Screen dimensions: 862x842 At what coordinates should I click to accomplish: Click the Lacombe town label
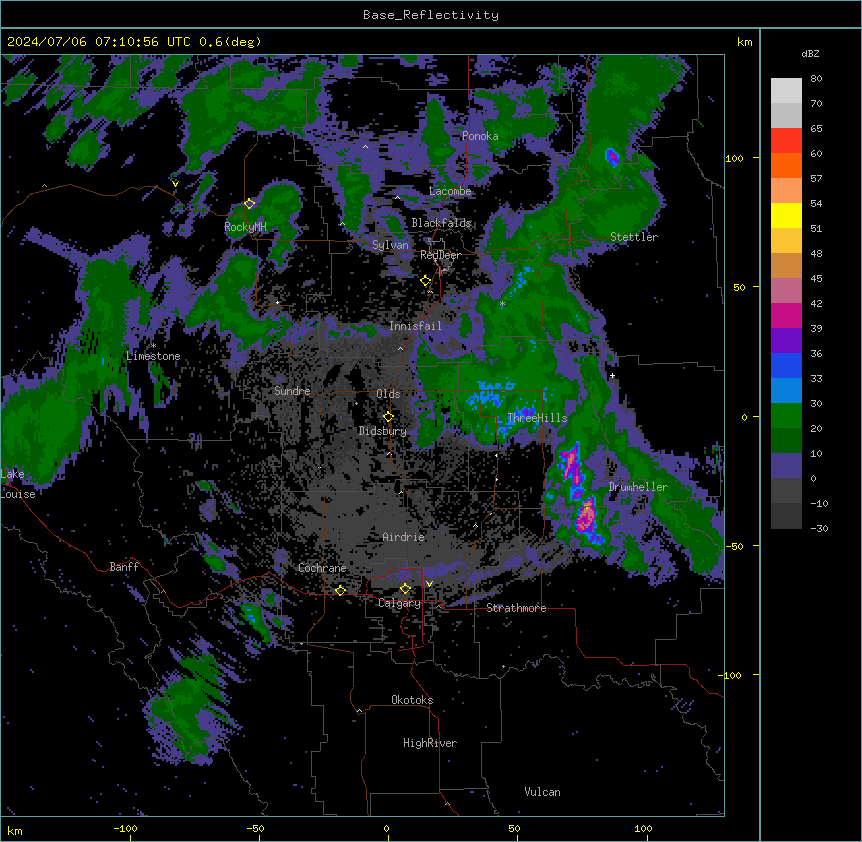click(x=450, y=191)
